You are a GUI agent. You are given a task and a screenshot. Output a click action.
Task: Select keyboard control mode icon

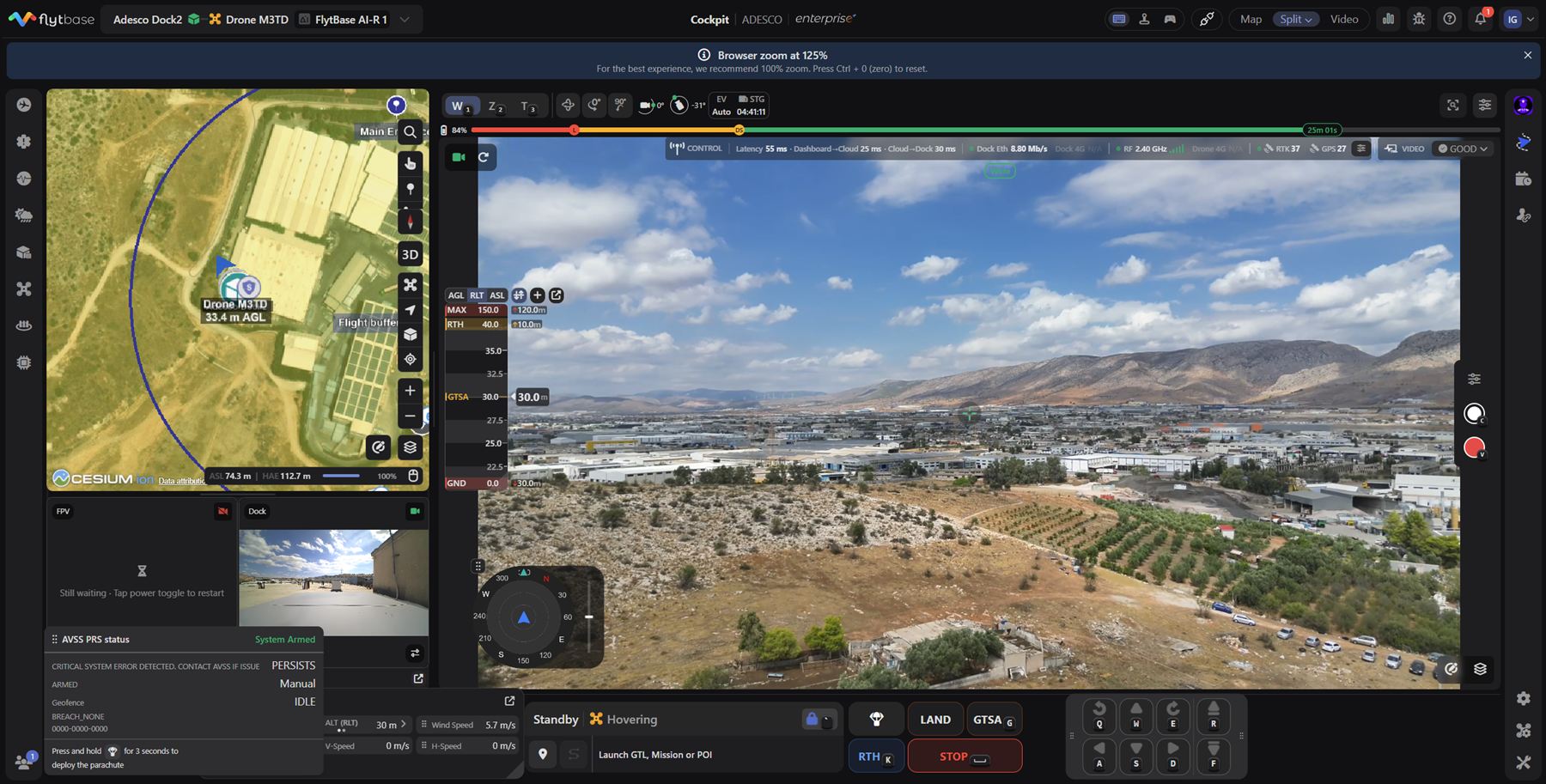tap(1119, 19)
